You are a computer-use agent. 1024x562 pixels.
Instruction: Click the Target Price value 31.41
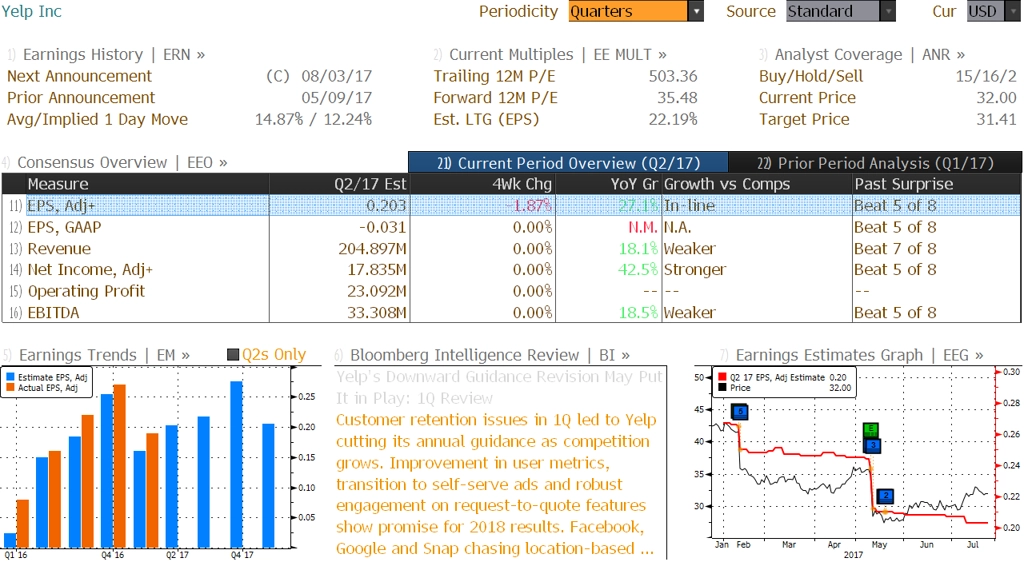[996, 119]
